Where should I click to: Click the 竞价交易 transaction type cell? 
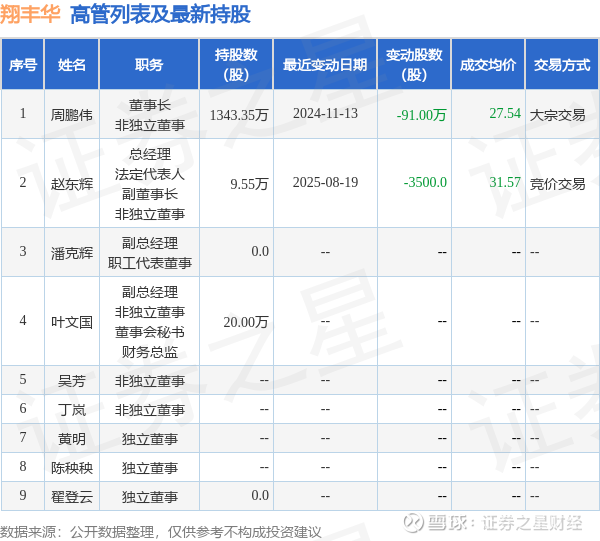[x=558, y=184]
